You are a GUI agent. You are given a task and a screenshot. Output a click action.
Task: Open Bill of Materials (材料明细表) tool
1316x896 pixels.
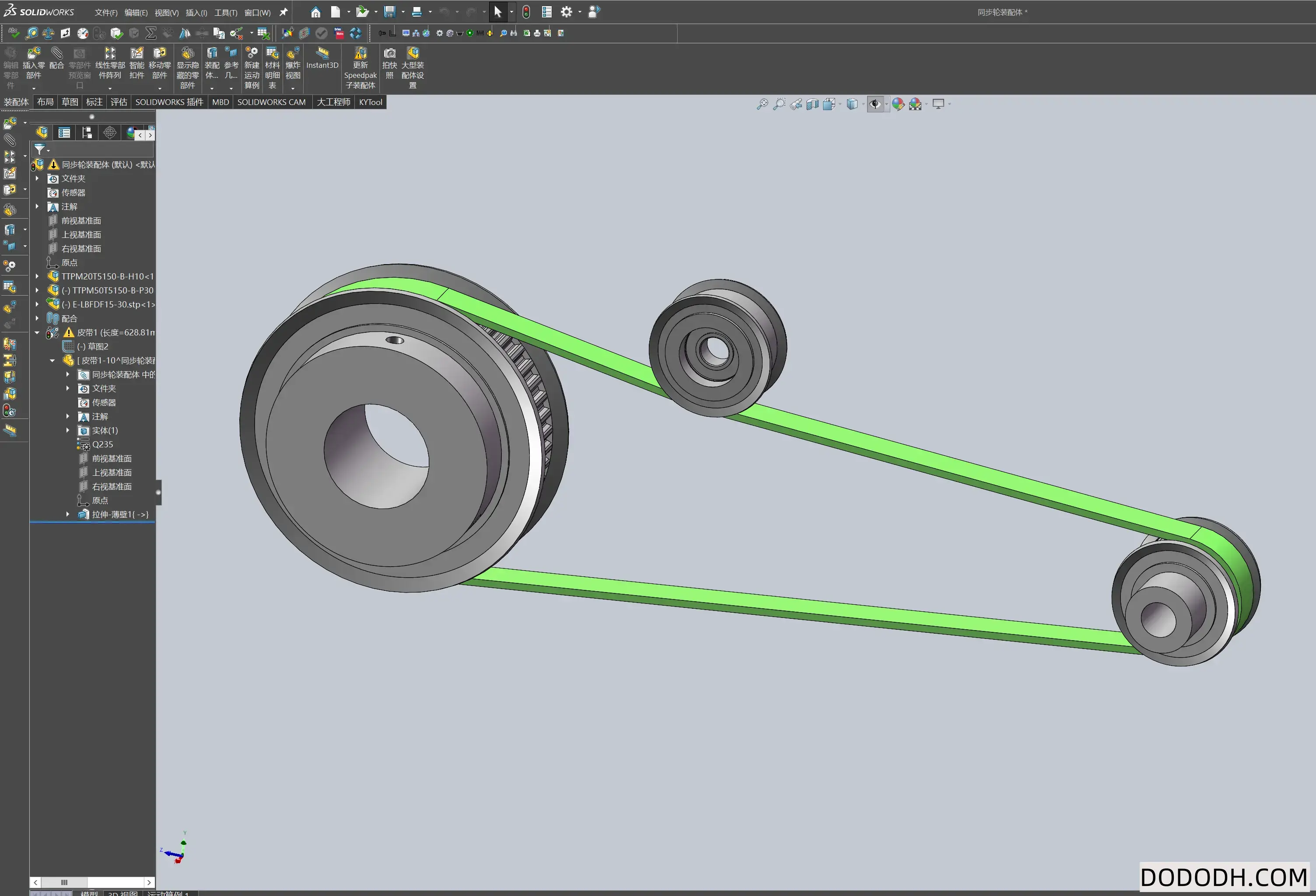tap(273, 68)
